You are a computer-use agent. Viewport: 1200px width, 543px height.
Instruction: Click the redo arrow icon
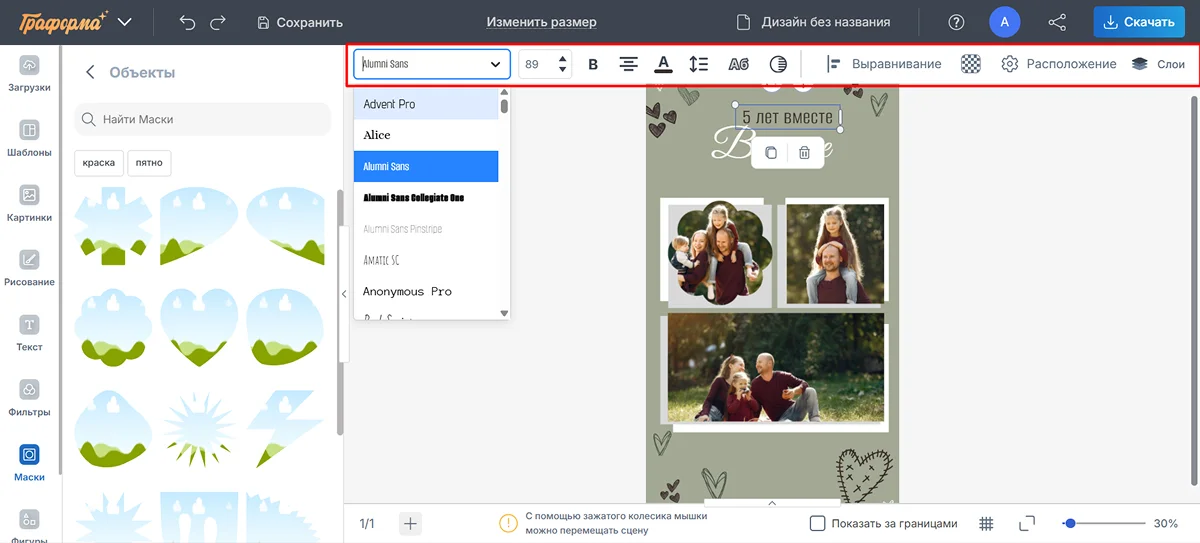click(218, 22)
